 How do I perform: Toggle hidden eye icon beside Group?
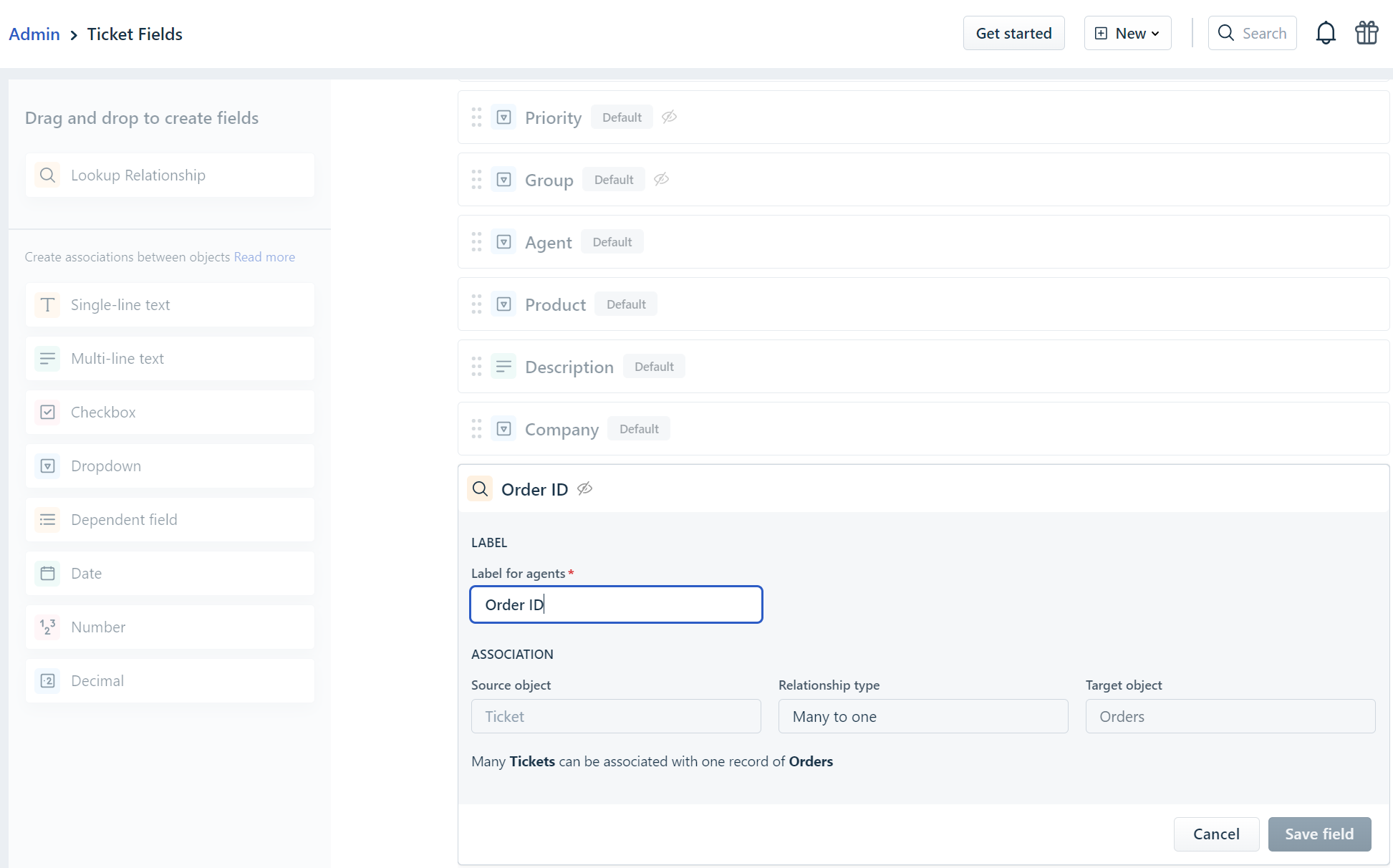pyautogui.click(x=661, y=179)
